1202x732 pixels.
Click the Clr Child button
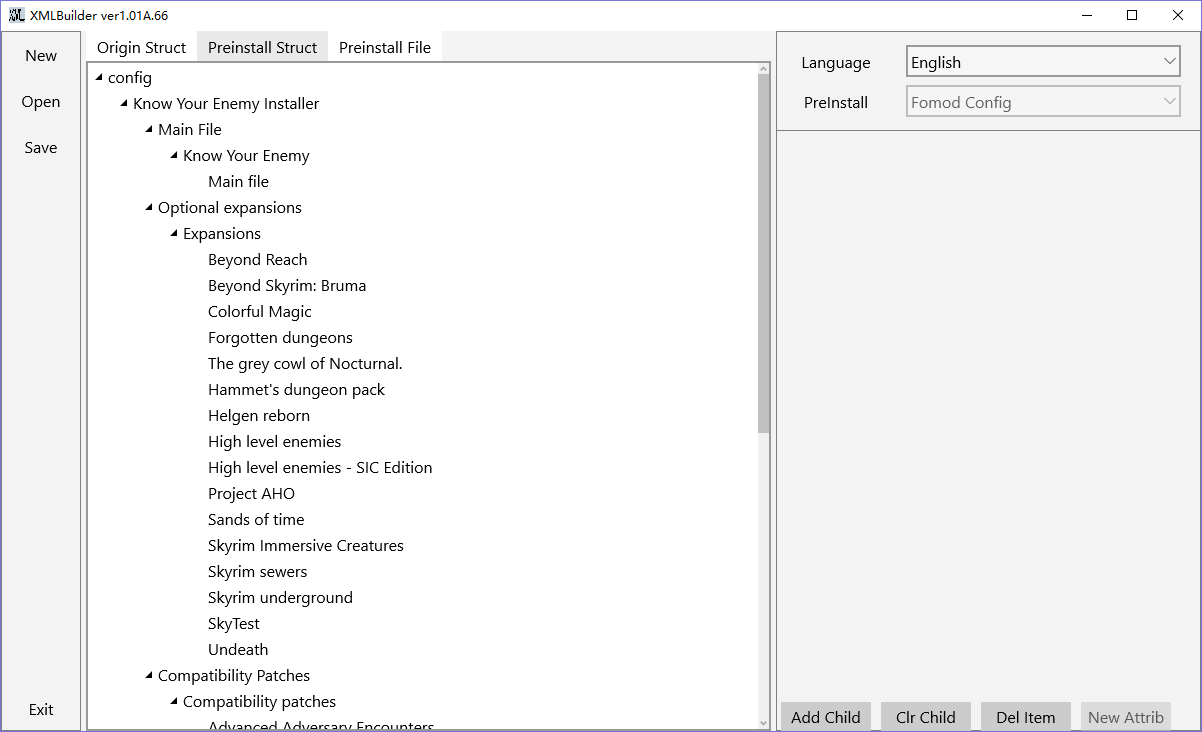point(926,717)
